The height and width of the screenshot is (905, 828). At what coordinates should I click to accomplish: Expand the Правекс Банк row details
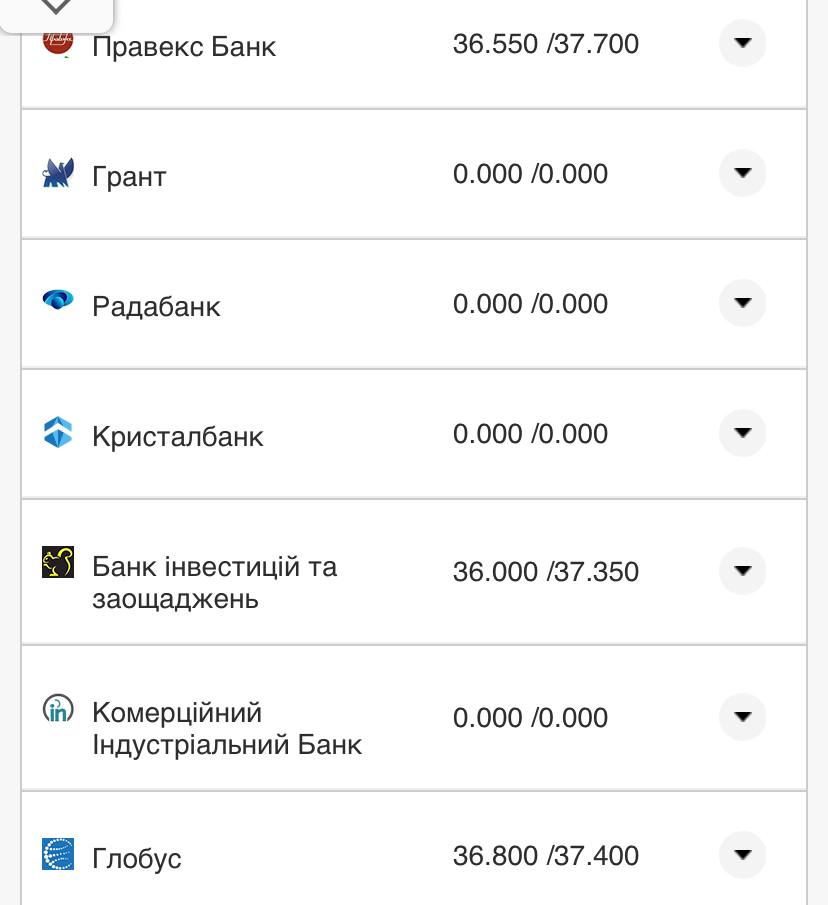[742, 43]
